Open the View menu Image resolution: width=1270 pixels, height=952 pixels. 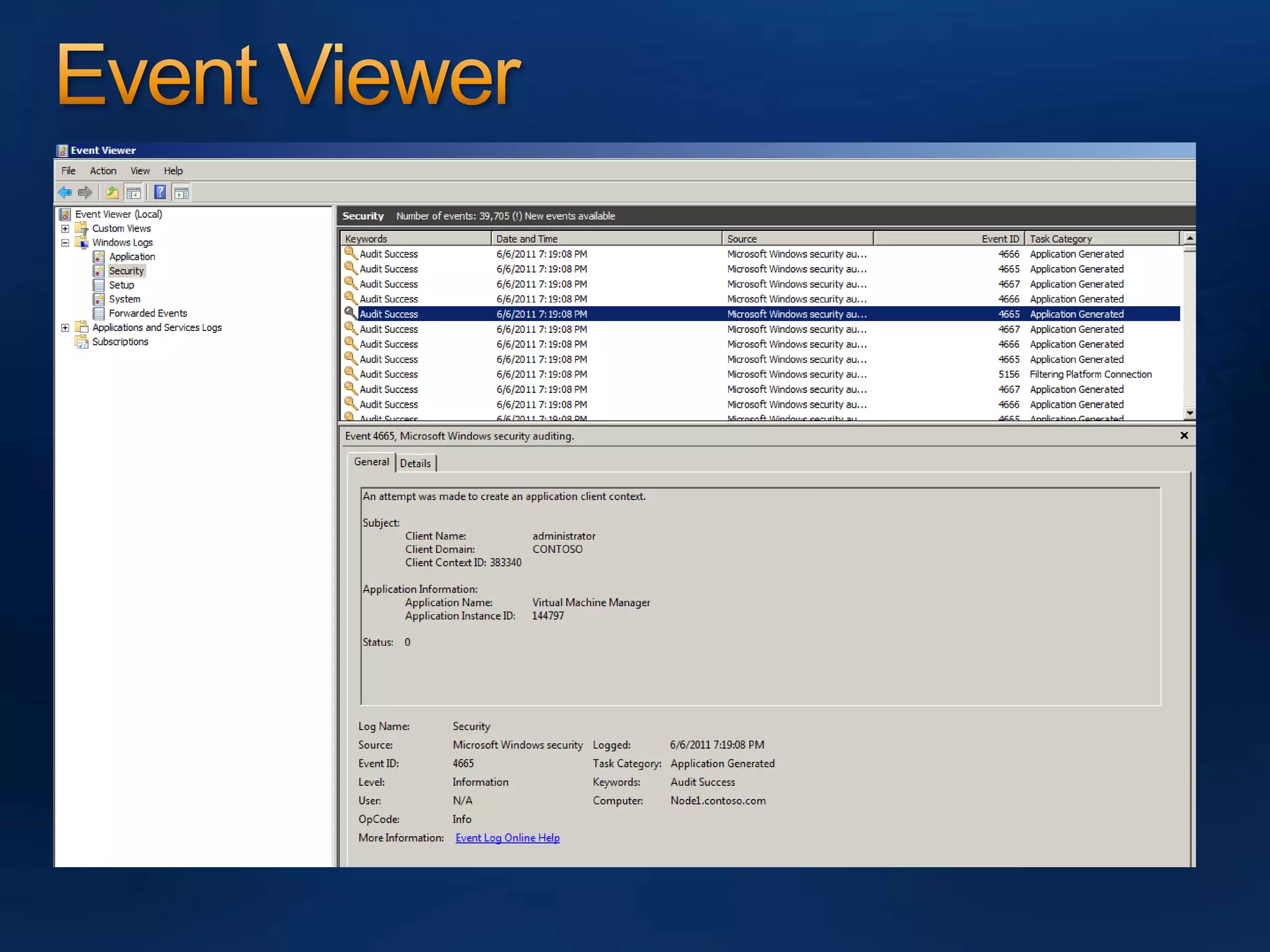pyautogui.click(x=140, y=171)
